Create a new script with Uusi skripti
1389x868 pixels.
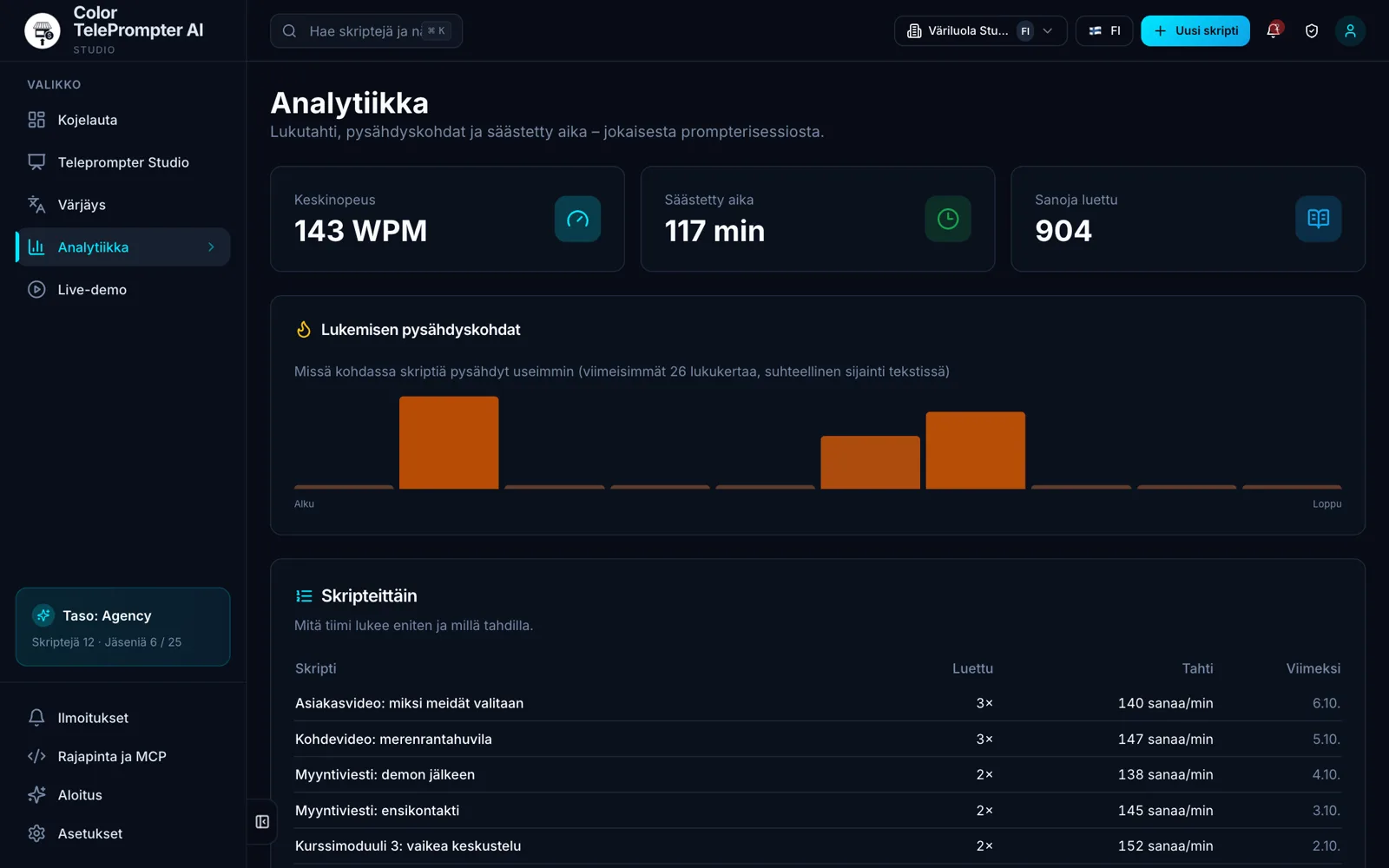point(1195,30)
